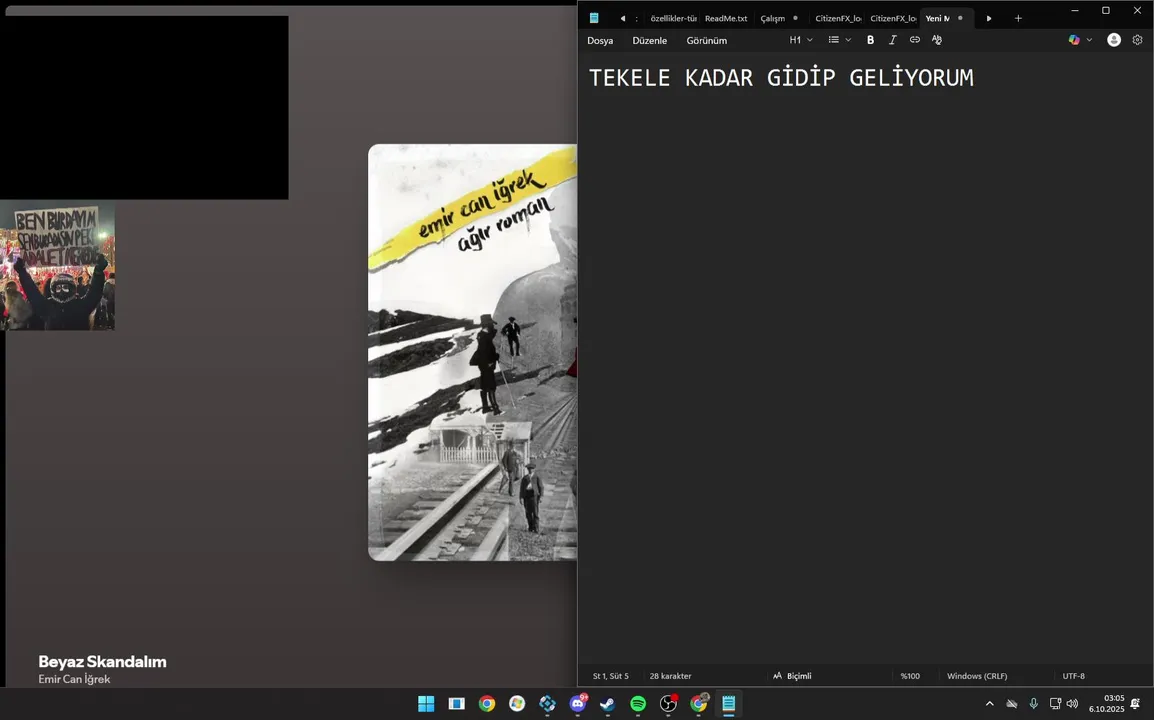
Task: Click the small protest sign image thumbnail
Action: 57,267
